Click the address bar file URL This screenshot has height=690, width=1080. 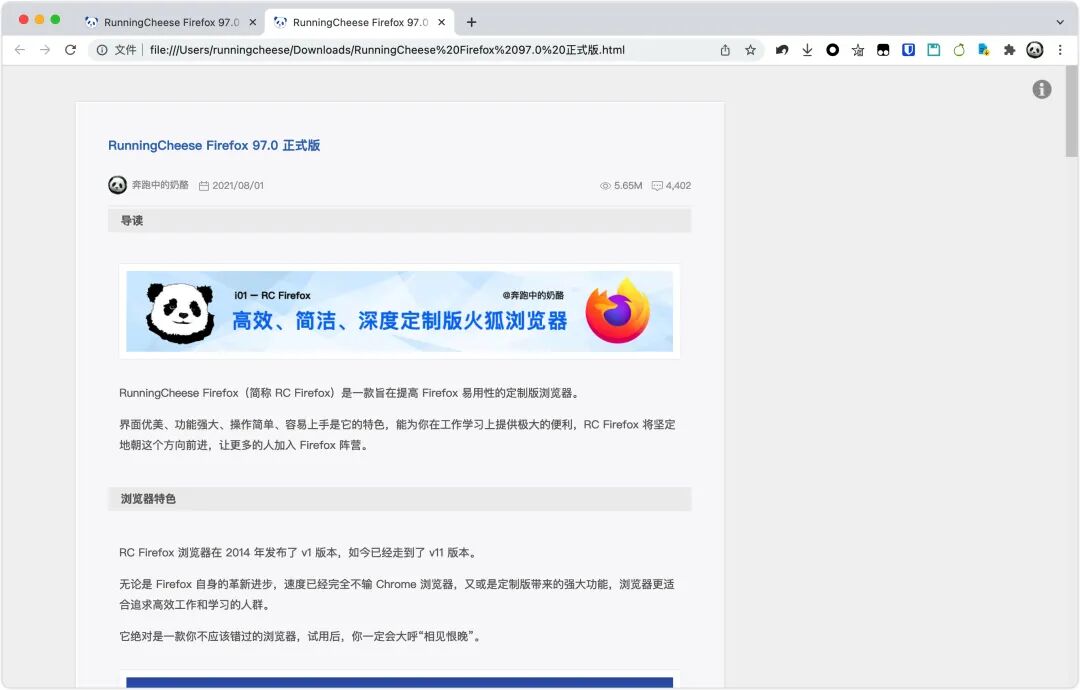click(x=387, y=50)
